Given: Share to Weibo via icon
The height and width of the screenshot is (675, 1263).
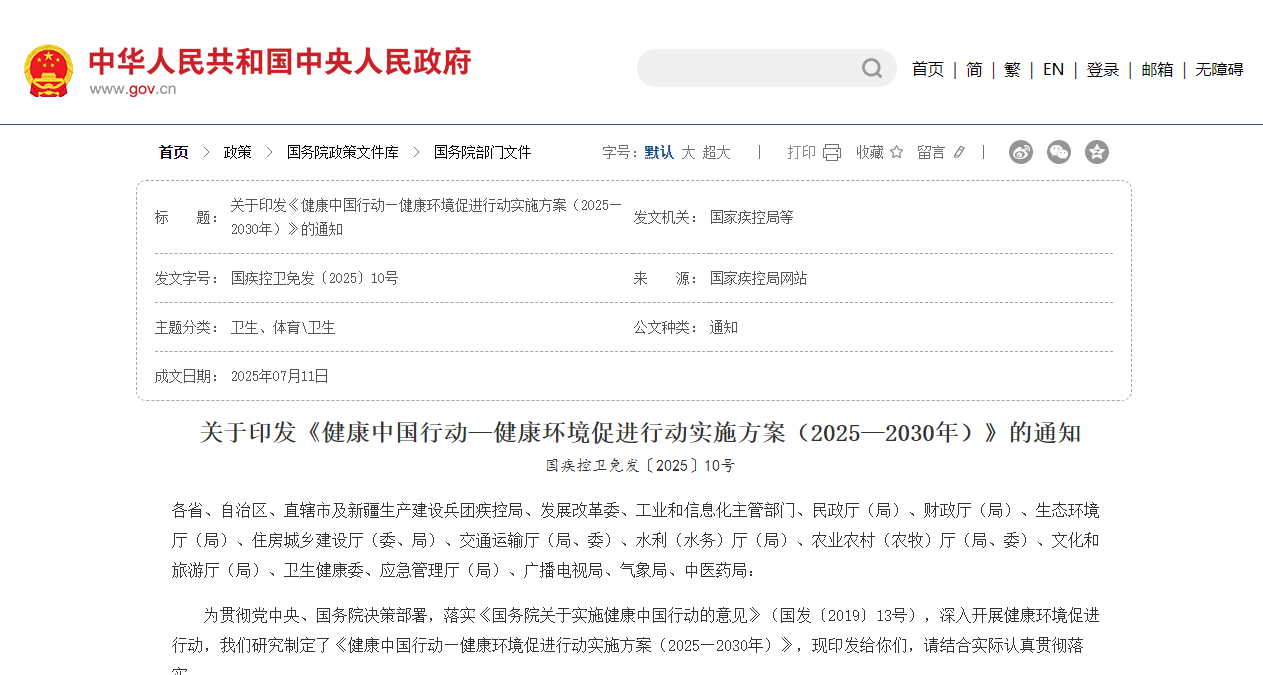Looking at the screenshot, I should click(1020, 152).
